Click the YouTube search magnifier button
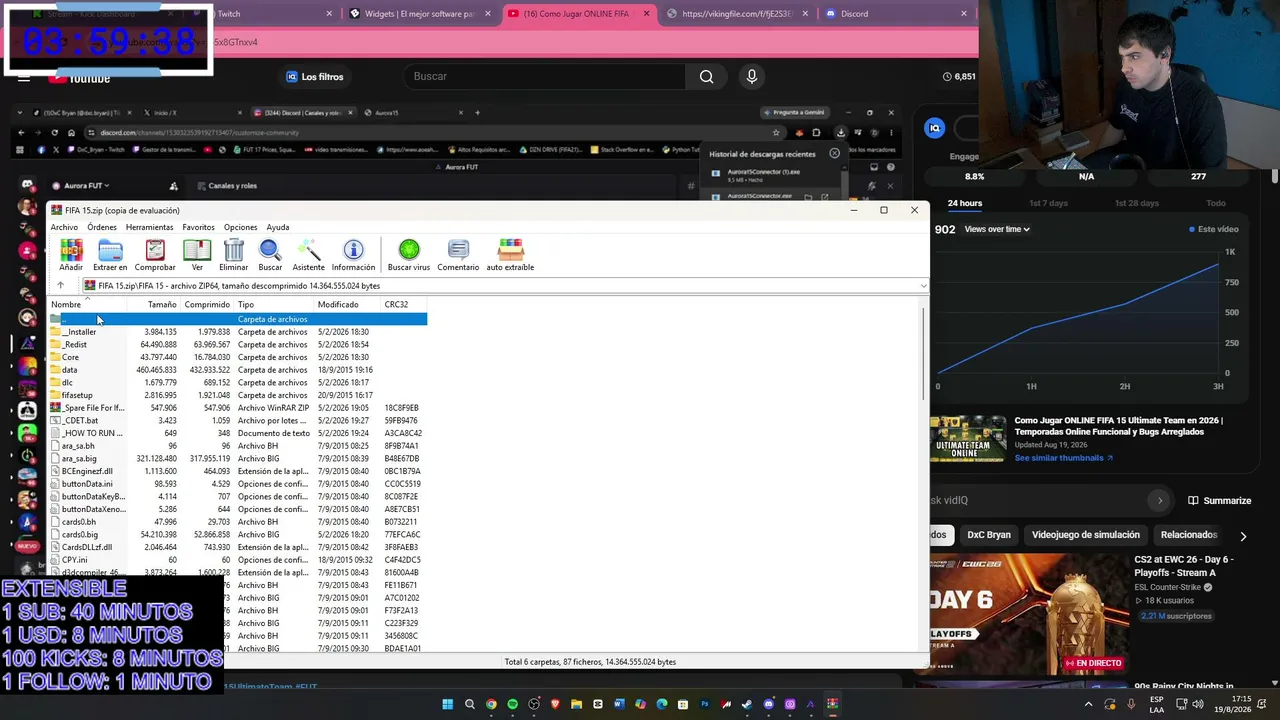This screenshot has width=1280, height=720. (x=707, y=76)
